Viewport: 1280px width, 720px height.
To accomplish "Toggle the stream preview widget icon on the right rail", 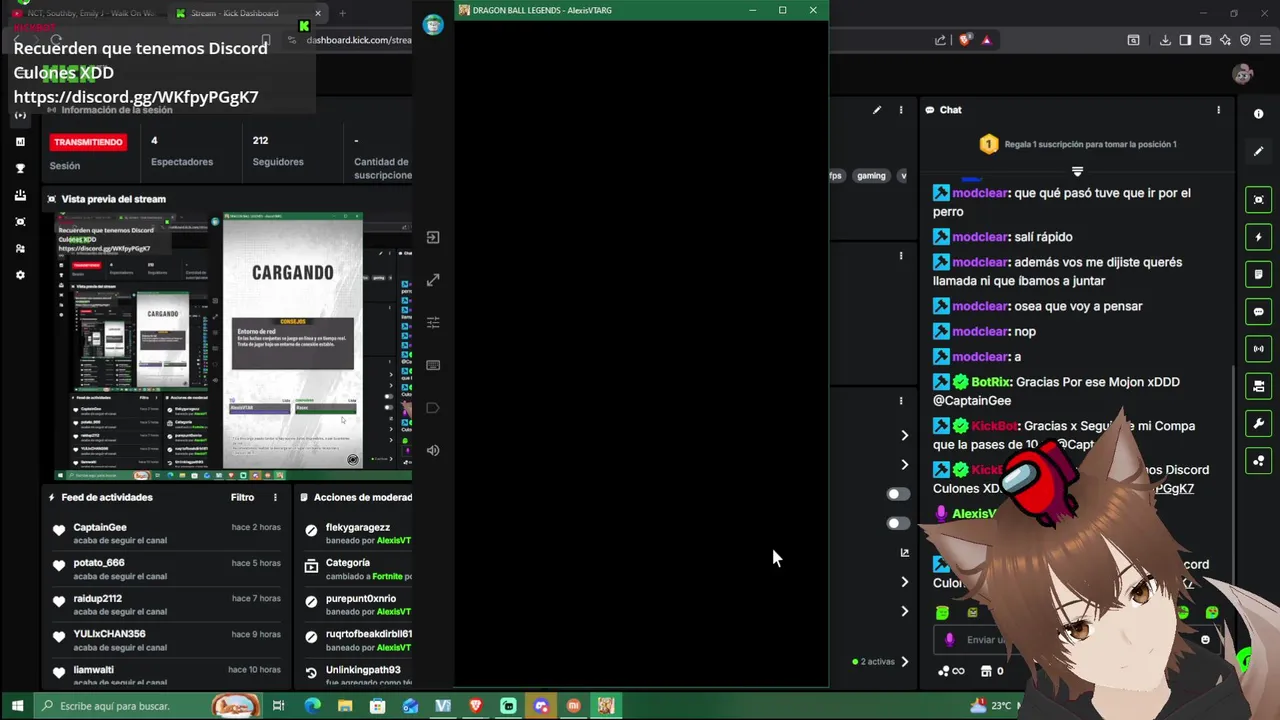I will click(x=1258, y=200).
